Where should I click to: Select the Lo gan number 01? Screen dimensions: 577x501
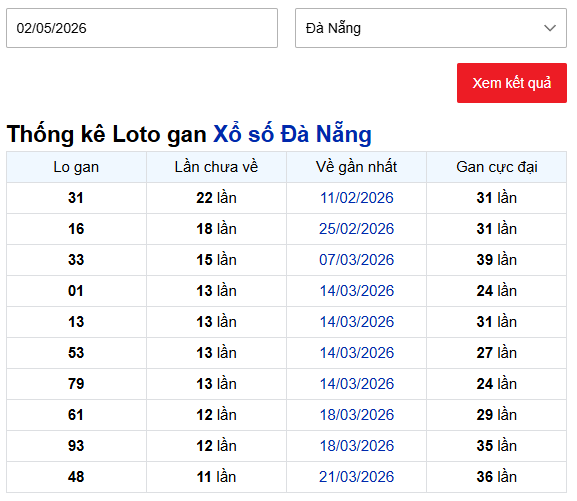click(x=76, y=291)
